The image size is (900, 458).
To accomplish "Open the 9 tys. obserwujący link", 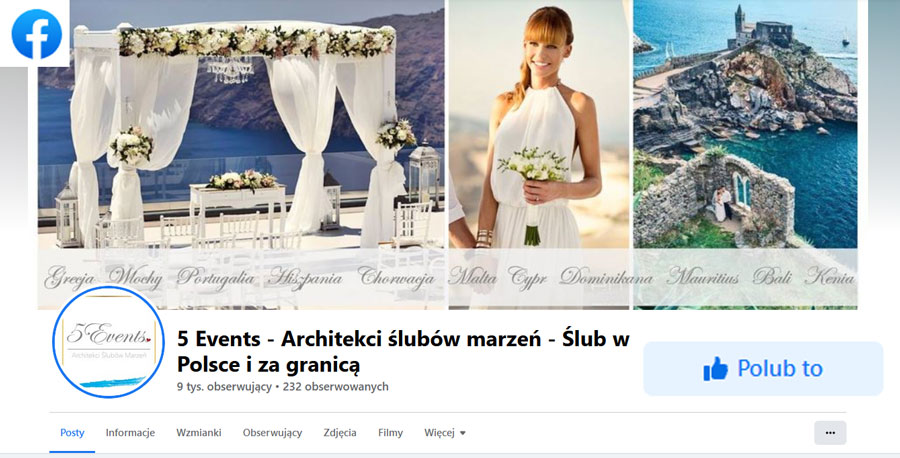I will (x=224, y=386).
